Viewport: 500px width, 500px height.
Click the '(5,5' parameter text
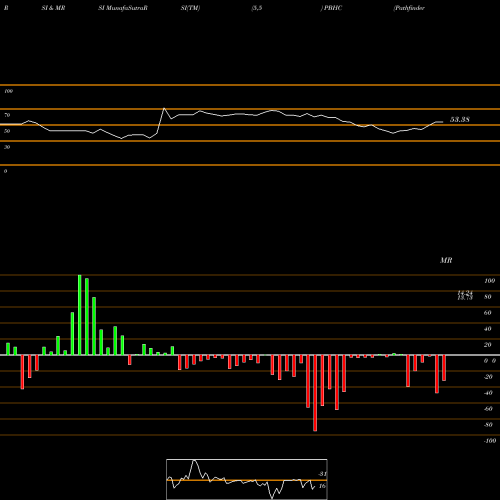[x=257, y=8]
